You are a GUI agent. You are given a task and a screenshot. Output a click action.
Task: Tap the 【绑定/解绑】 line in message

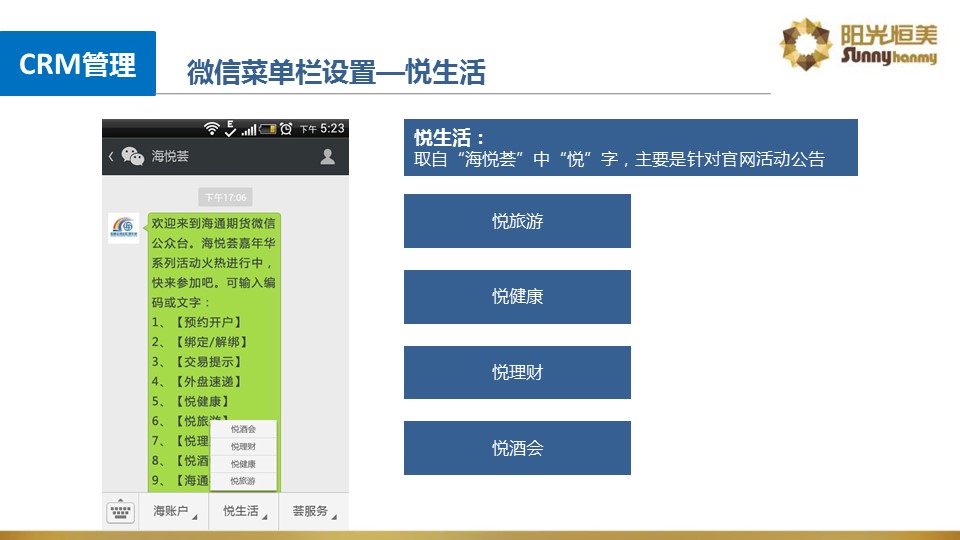click(200, 342)
